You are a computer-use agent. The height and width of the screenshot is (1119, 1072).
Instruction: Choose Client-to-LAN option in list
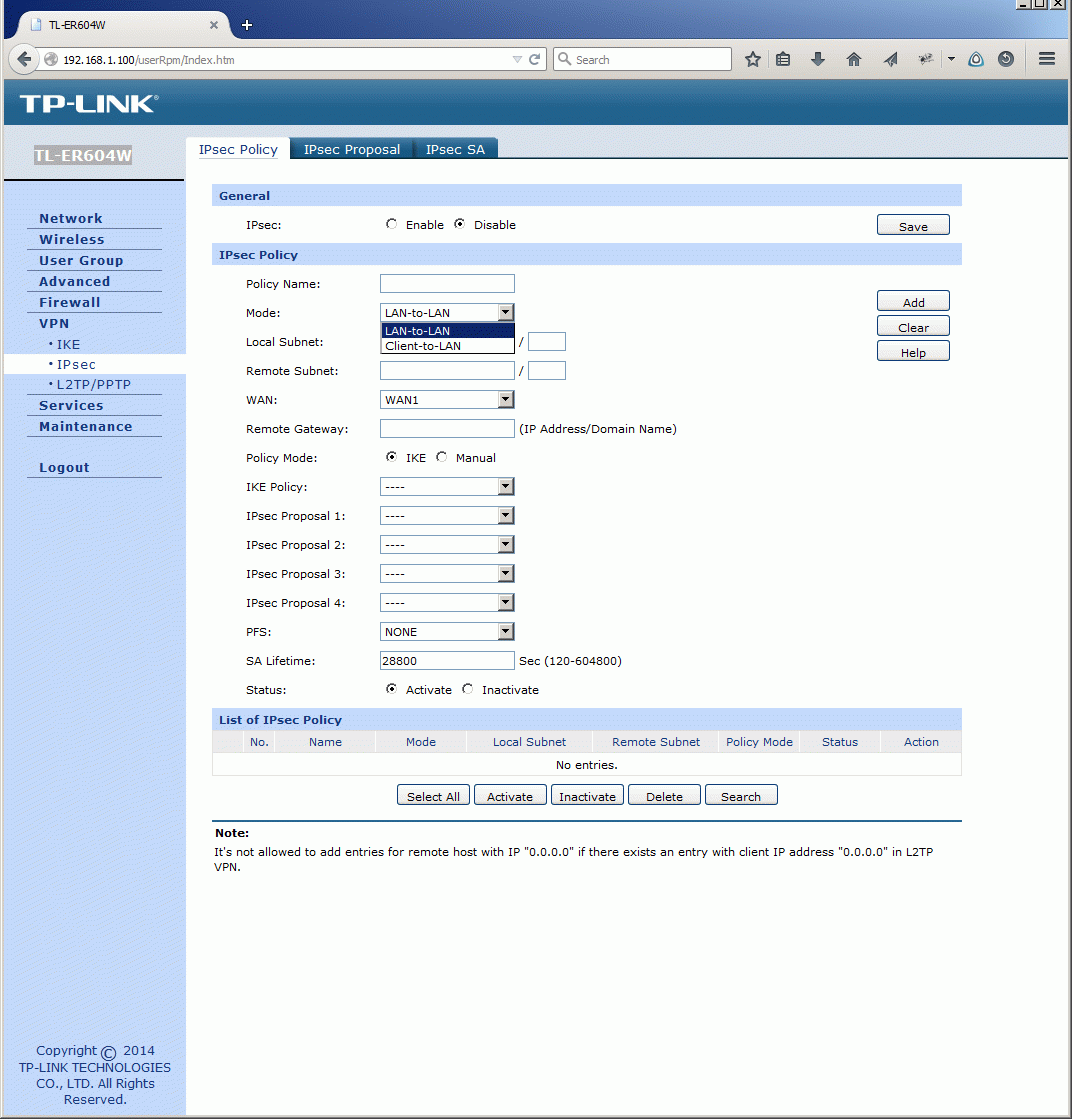tap(447, 345)
